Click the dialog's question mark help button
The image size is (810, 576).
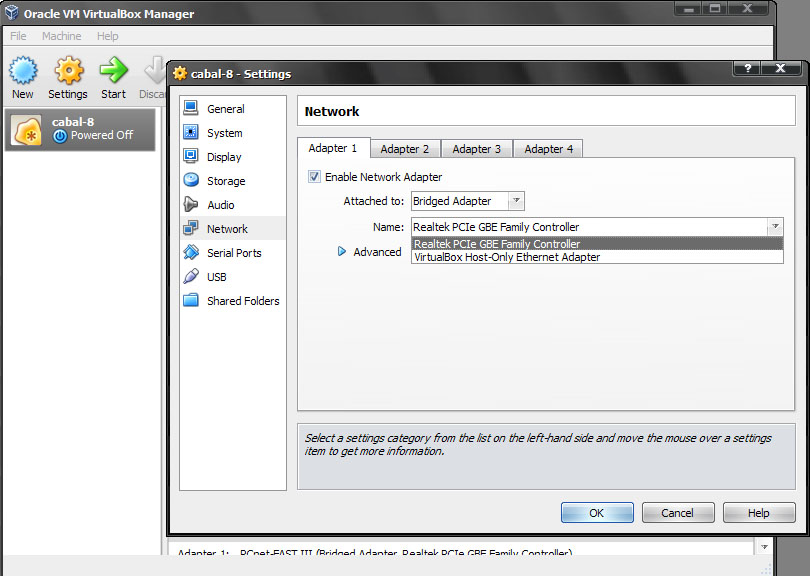click(746, 68)
